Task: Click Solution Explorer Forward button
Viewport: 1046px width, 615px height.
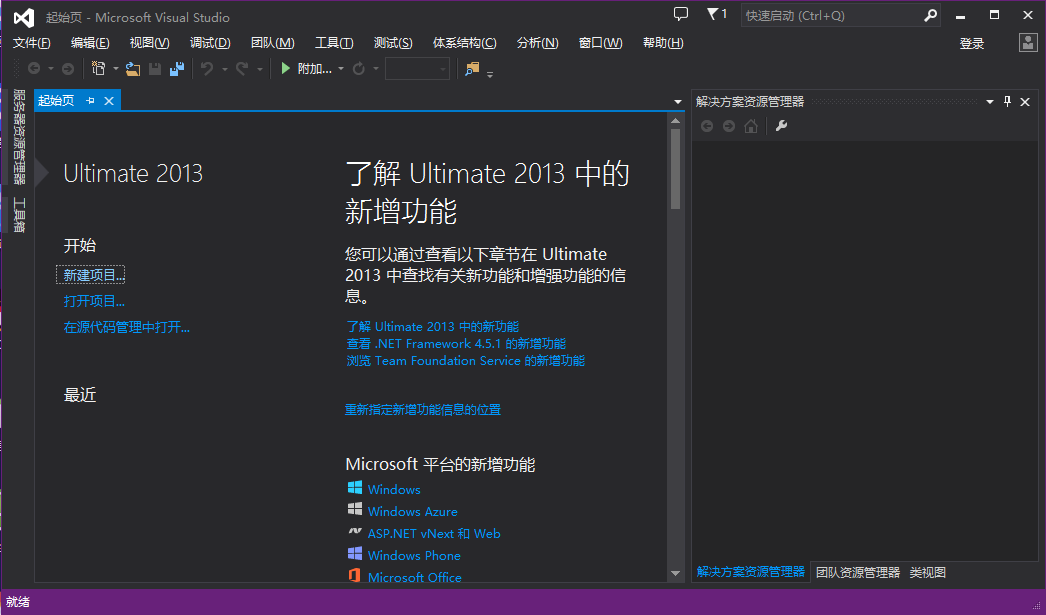Action: [x=729, y=126]
